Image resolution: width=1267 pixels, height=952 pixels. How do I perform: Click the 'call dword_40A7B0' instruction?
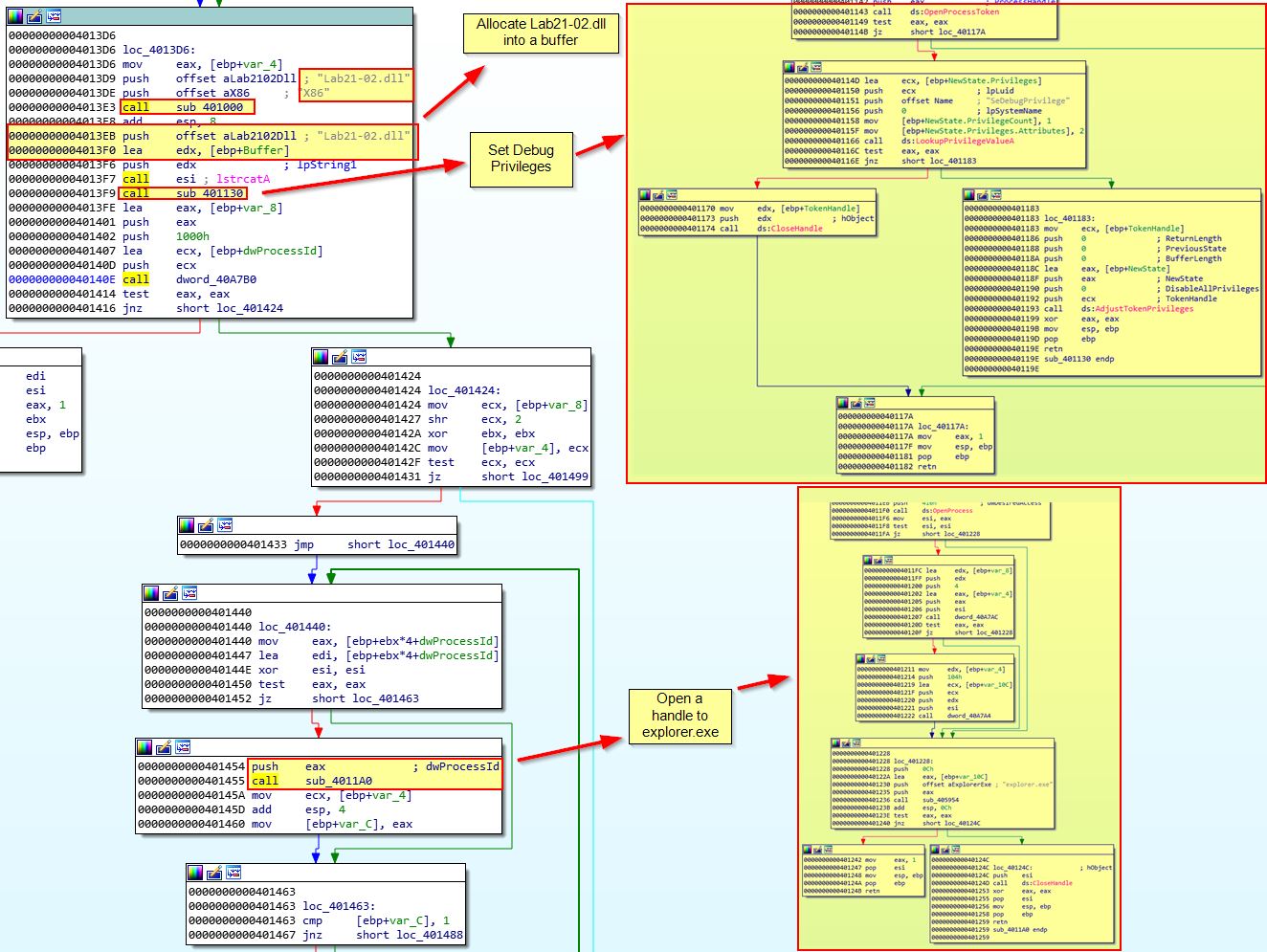[x=189, y=279]
